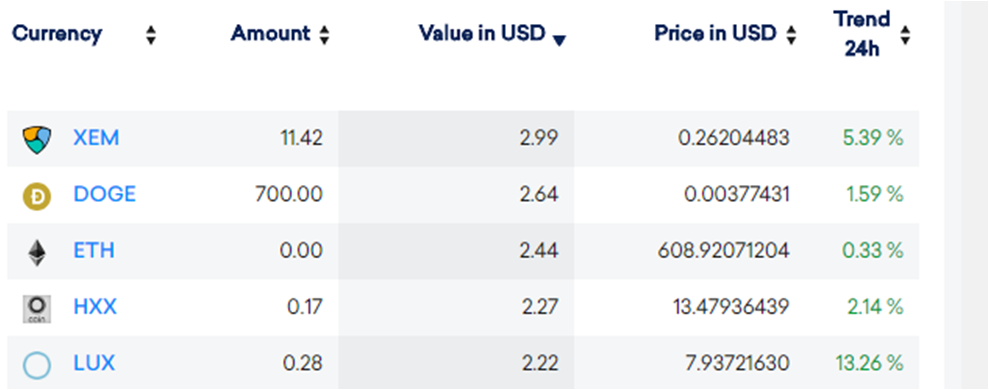Toggle Value in USD descending sort arrow

tap(559, 41)
